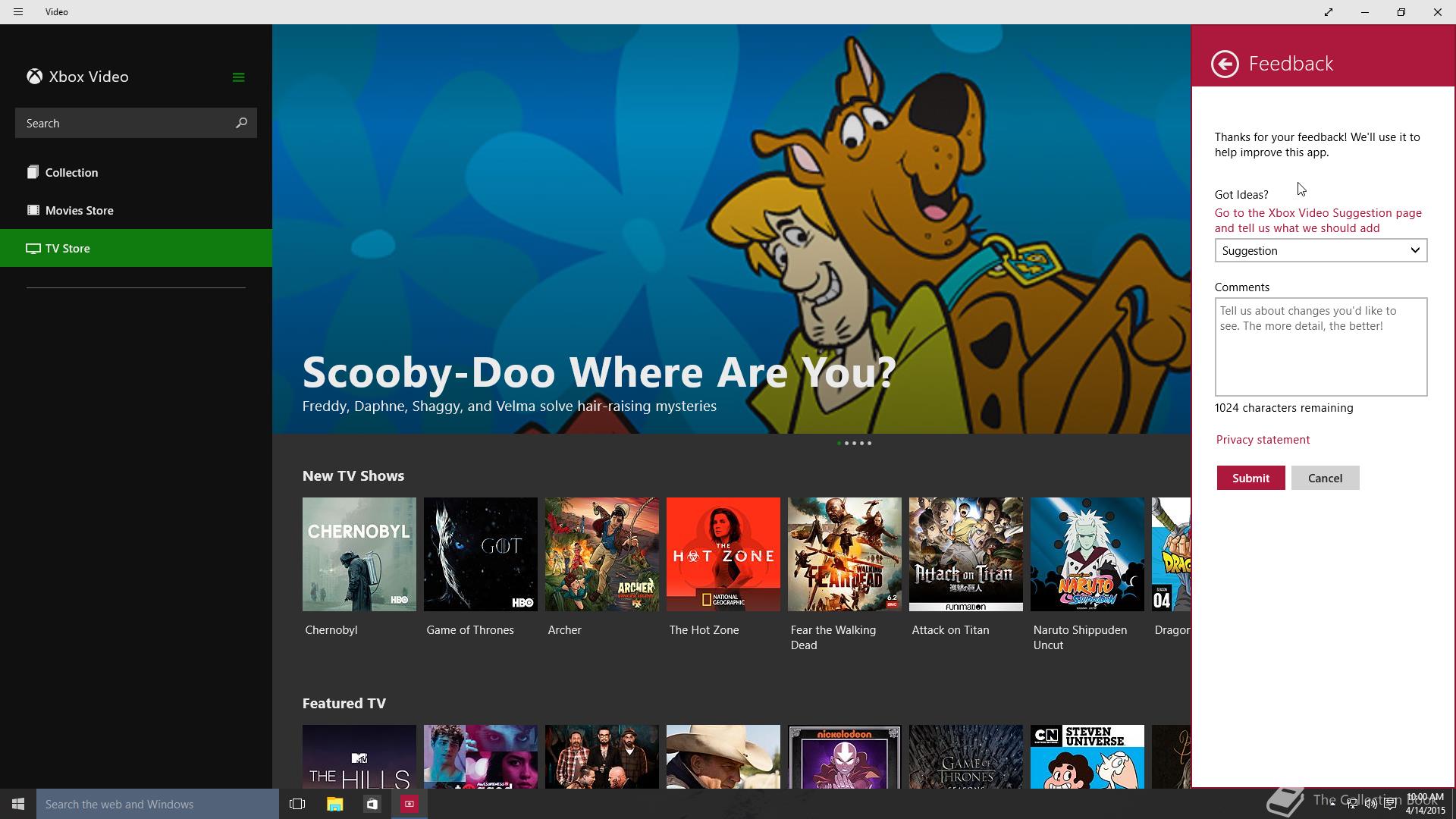
Task: Click the Xbox logo icon
Action: tap(34, 77)
